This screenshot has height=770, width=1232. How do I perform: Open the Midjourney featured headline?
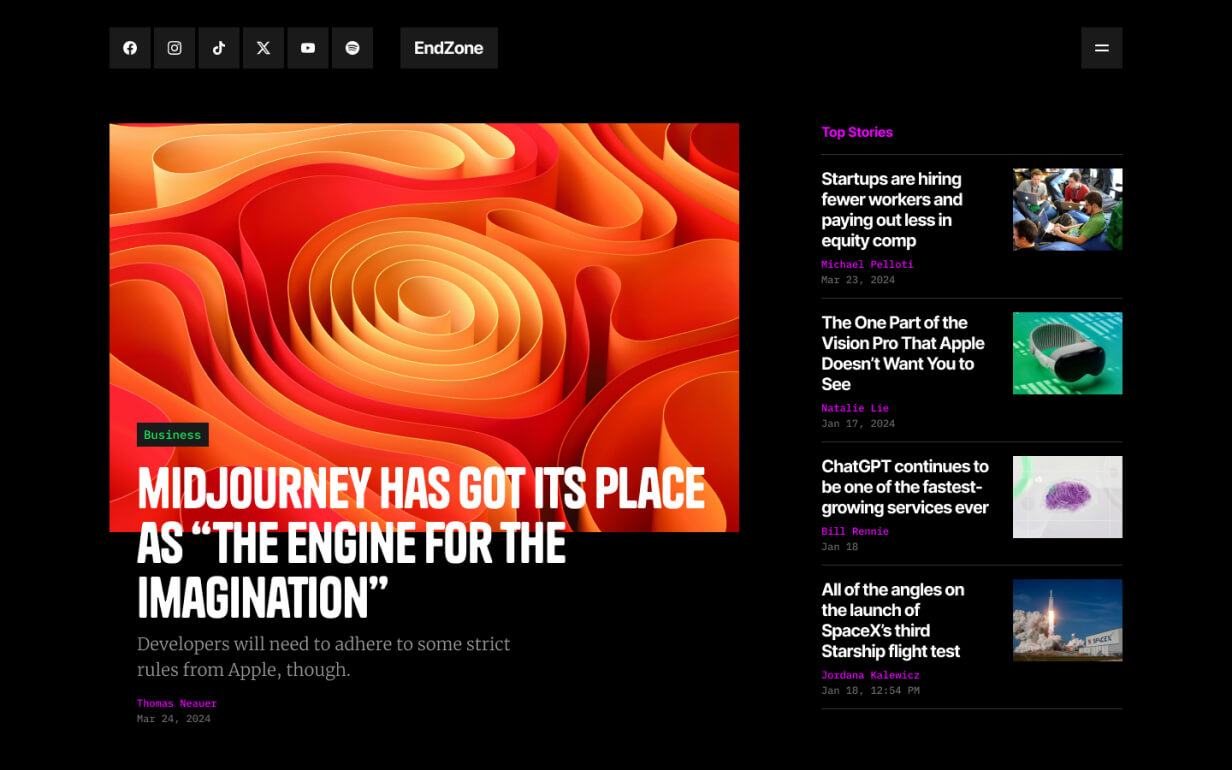(421, 543)
